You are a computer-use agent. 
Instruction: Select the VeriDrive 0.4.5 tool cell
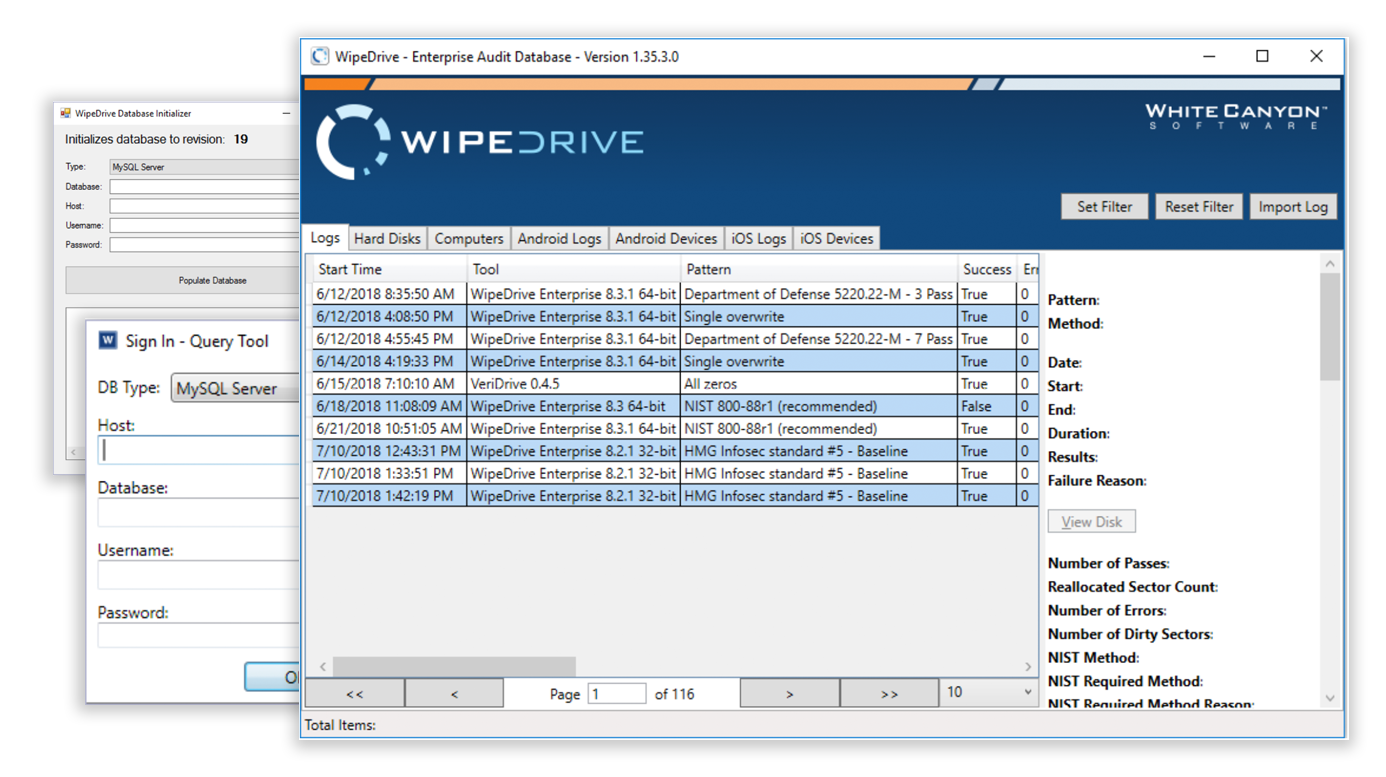coord(574,384)
